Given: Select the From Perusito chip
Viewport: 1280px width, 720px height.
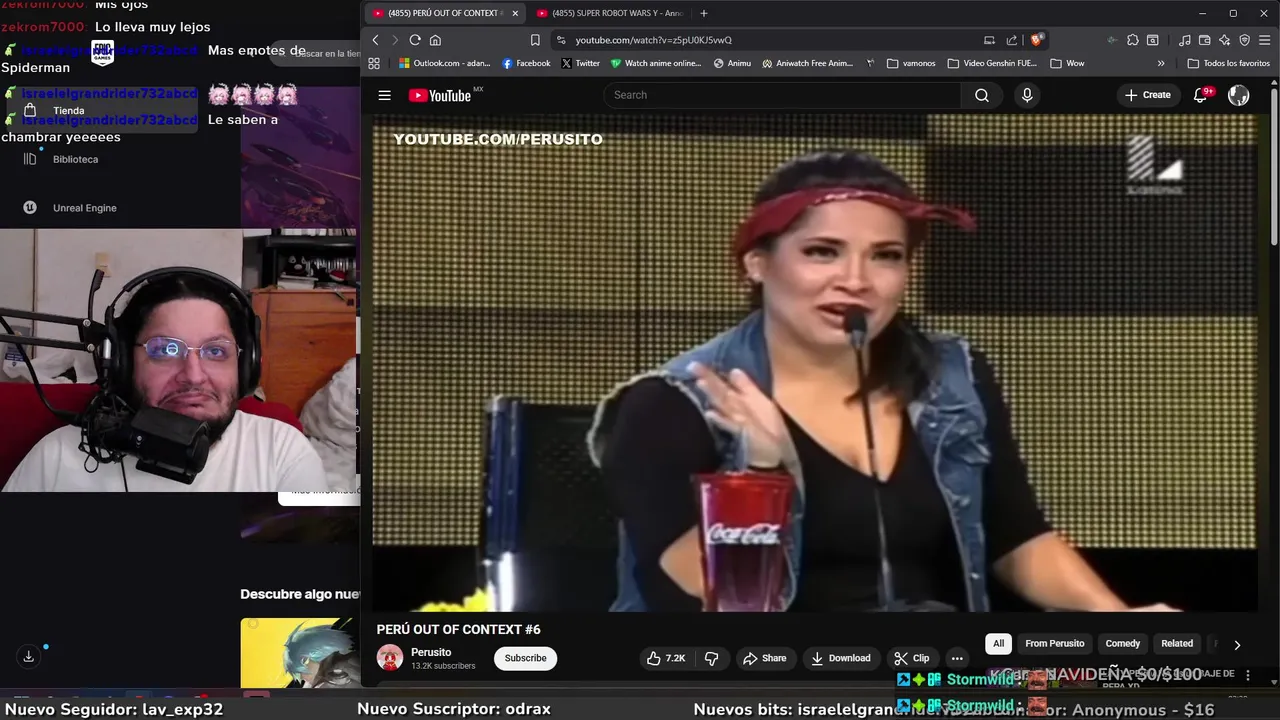Looking at the screenshot, I should [1054, 644].
